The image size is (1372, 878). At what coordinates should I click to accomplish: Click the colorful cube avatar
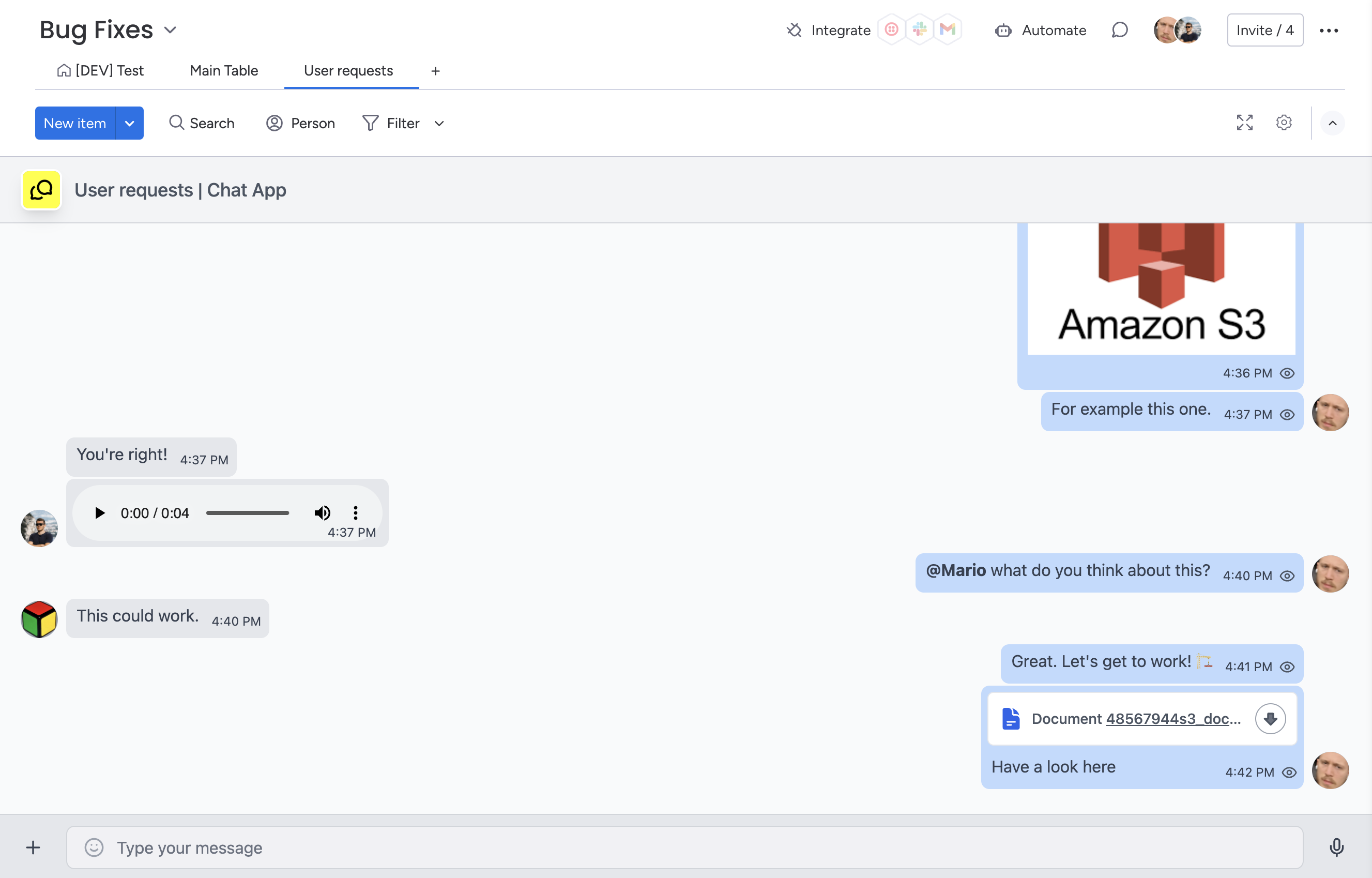(x=39, y=619)
